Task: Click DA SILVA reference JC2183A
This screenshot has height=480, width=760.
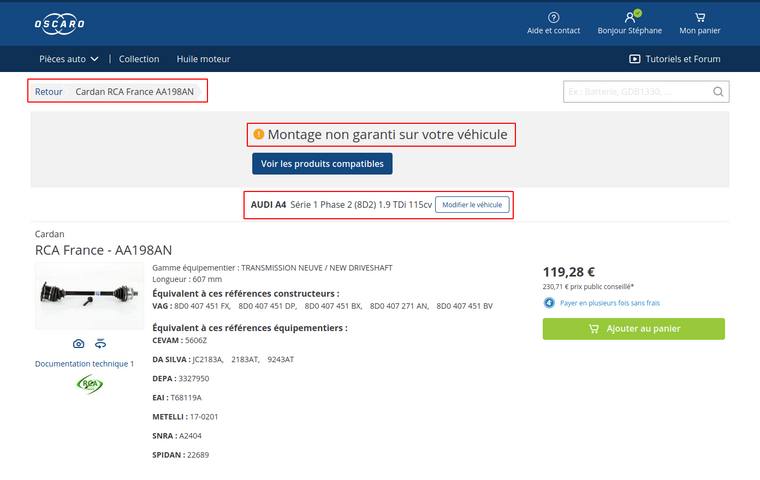Action: (x=208, y=359)
